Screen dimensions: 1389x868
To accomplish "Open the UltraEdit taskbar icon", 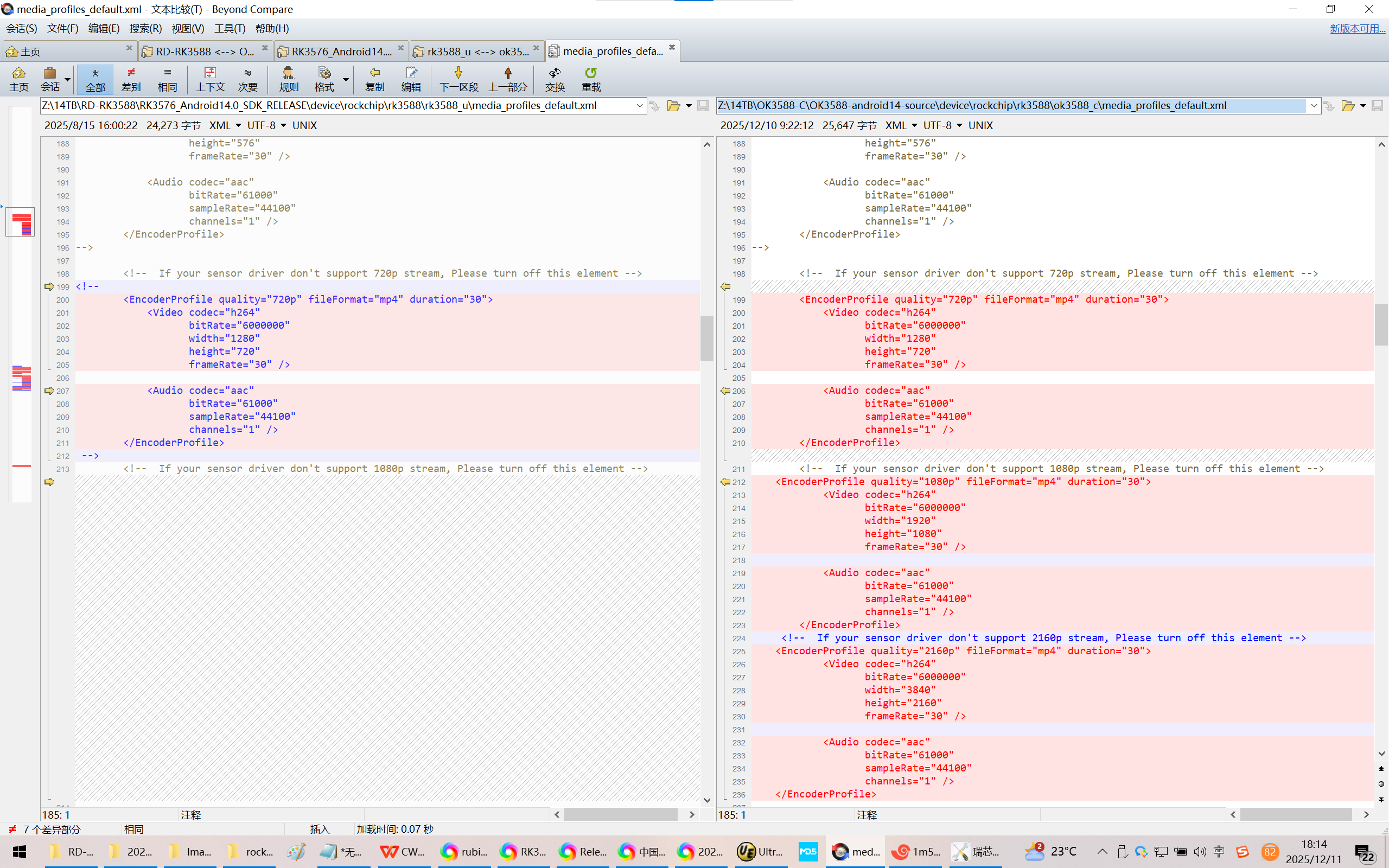I will click(x=747, y=851).
